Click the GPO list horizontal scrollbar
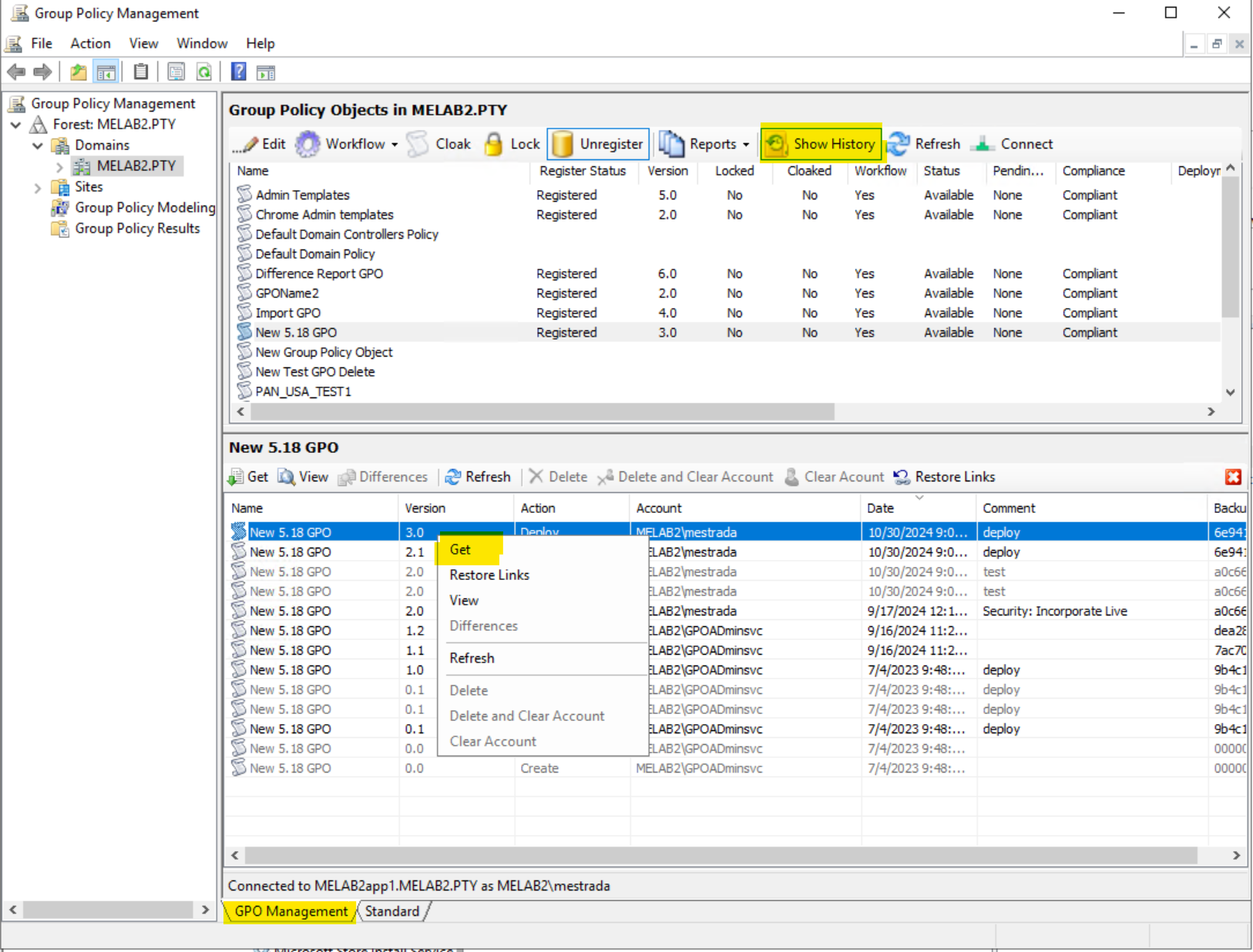 point(543,412)
